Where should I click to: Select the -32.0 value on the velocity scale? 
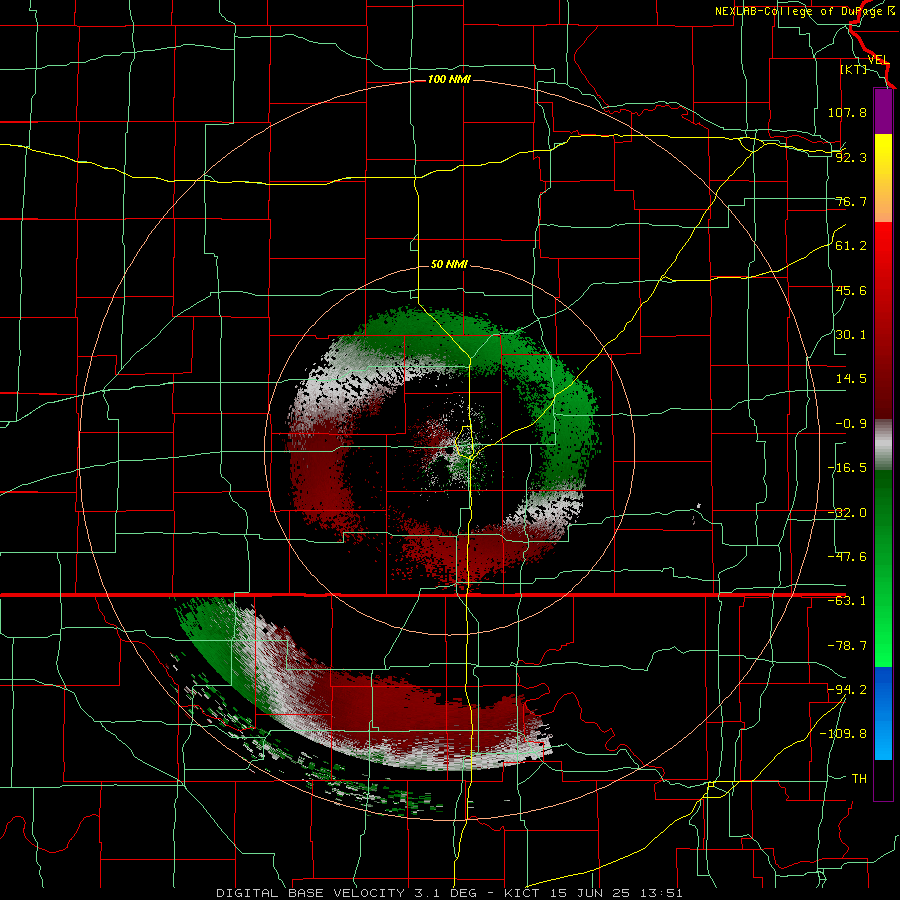tap(847, 513)
